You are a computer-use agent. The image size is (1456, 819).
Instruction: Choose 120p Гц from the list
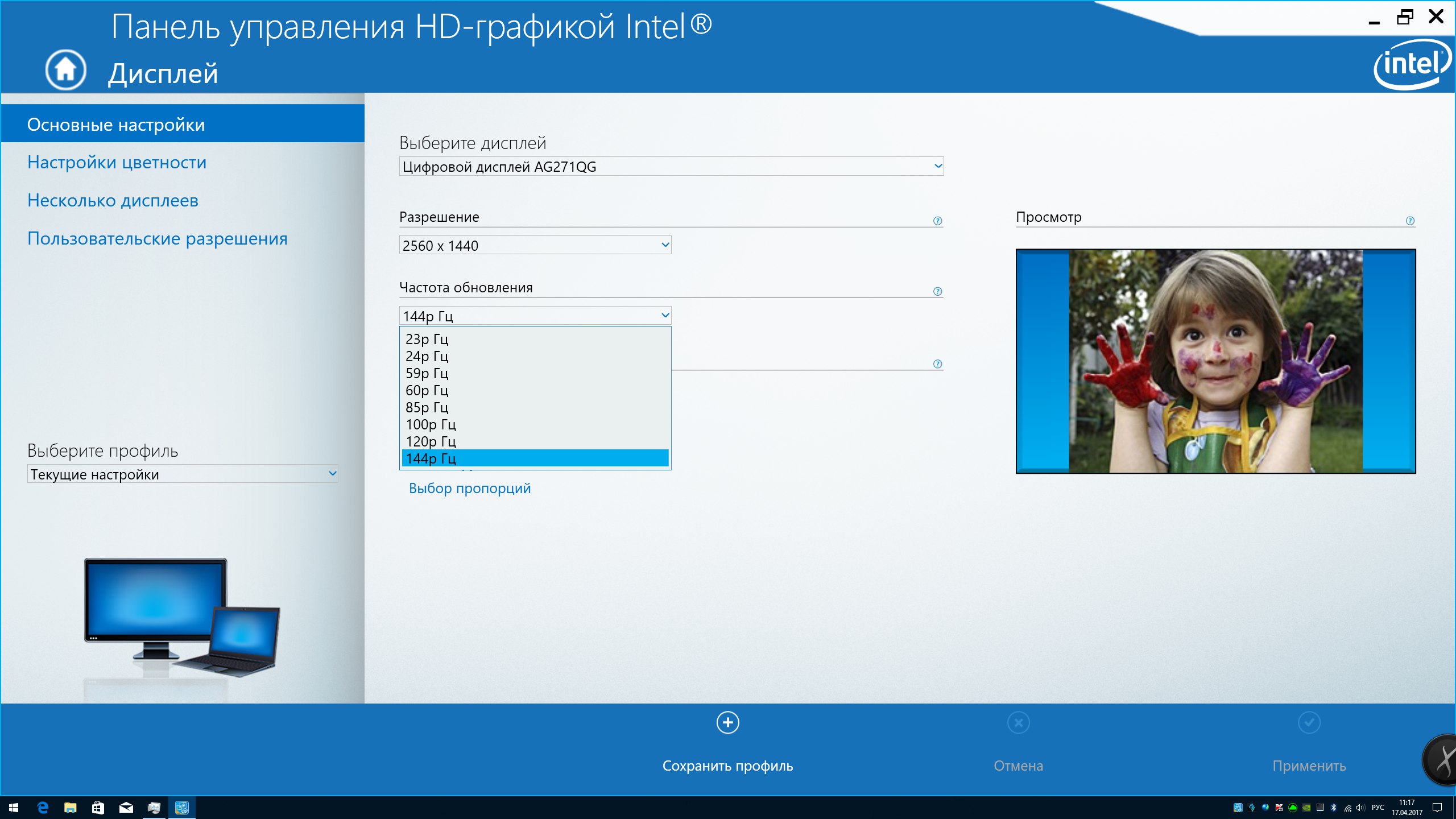tap(431, 441)
